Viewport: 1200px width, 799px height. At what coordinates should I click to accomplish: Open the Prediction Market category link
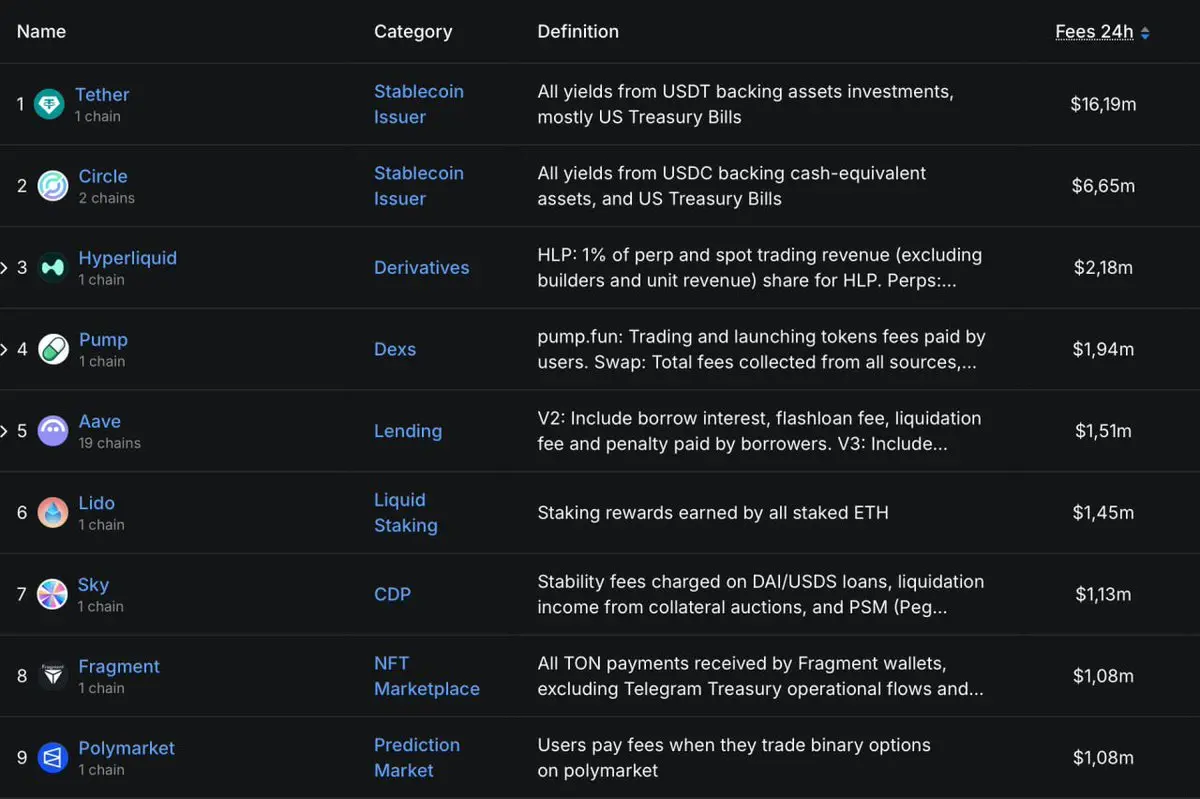(416, 758)
